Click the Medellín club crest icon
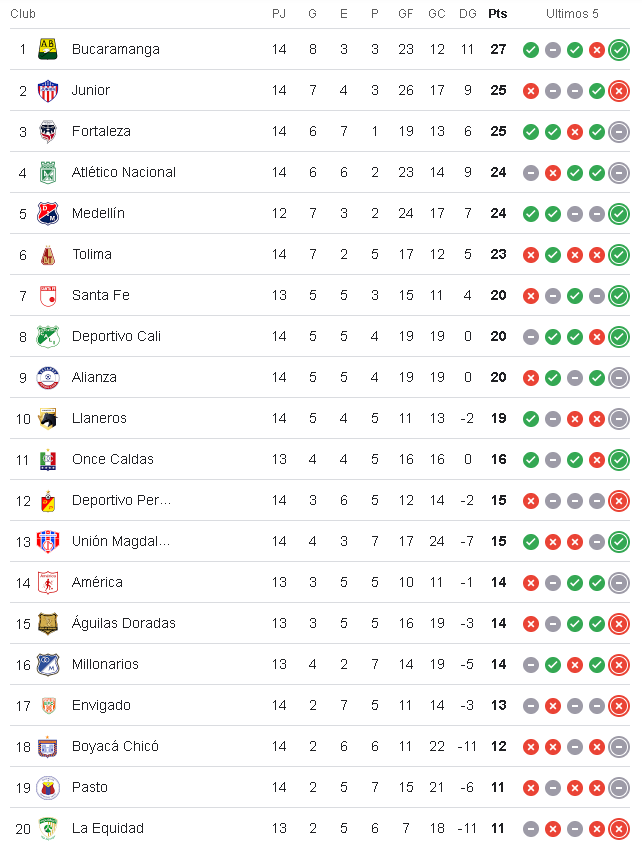 click(x=48, y=213)
